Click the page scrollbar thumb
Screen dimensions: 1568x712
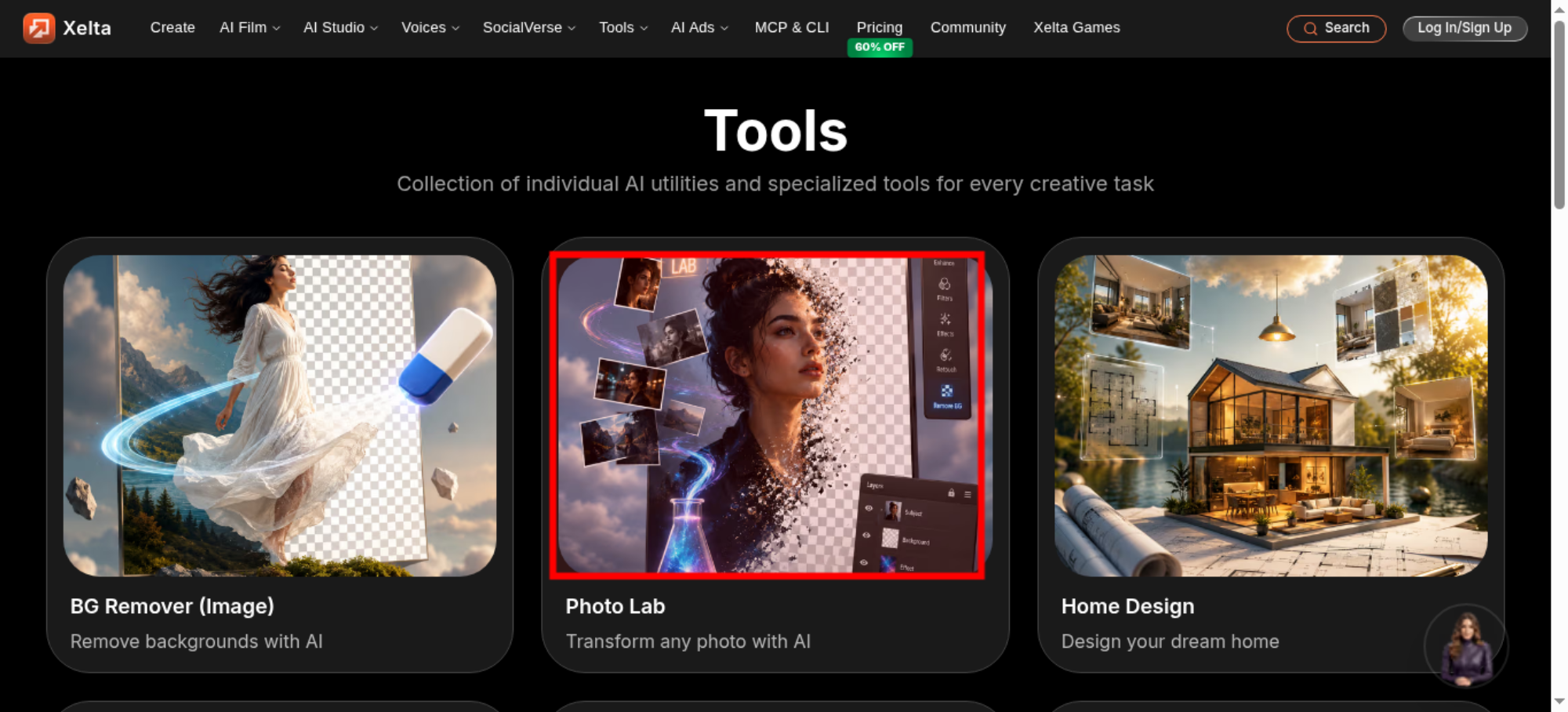(x=1559, y=114)
